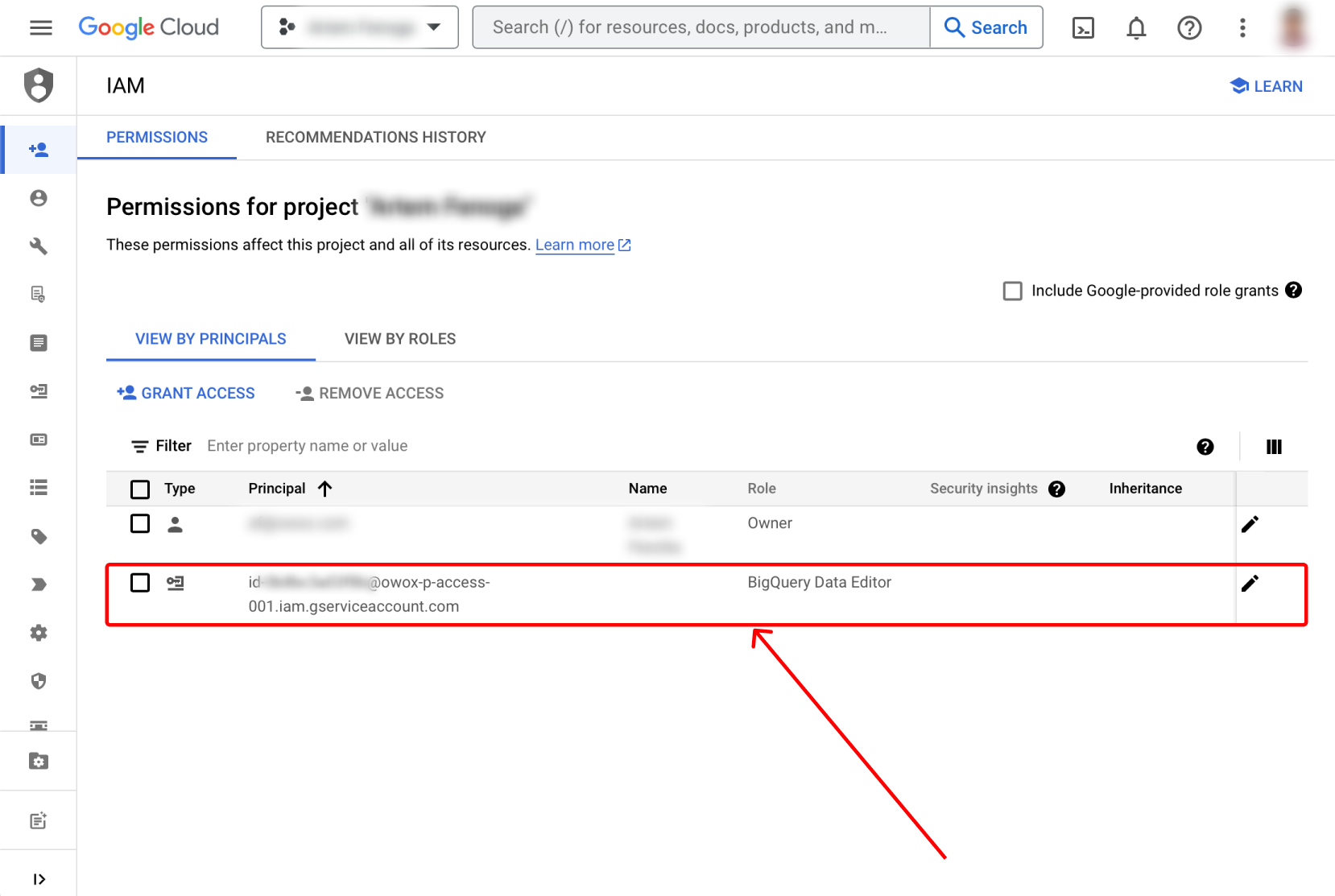Open Organization Policies sidebar icon
The height and width of the screenshot is (896, 1335).
pos(39,343)
